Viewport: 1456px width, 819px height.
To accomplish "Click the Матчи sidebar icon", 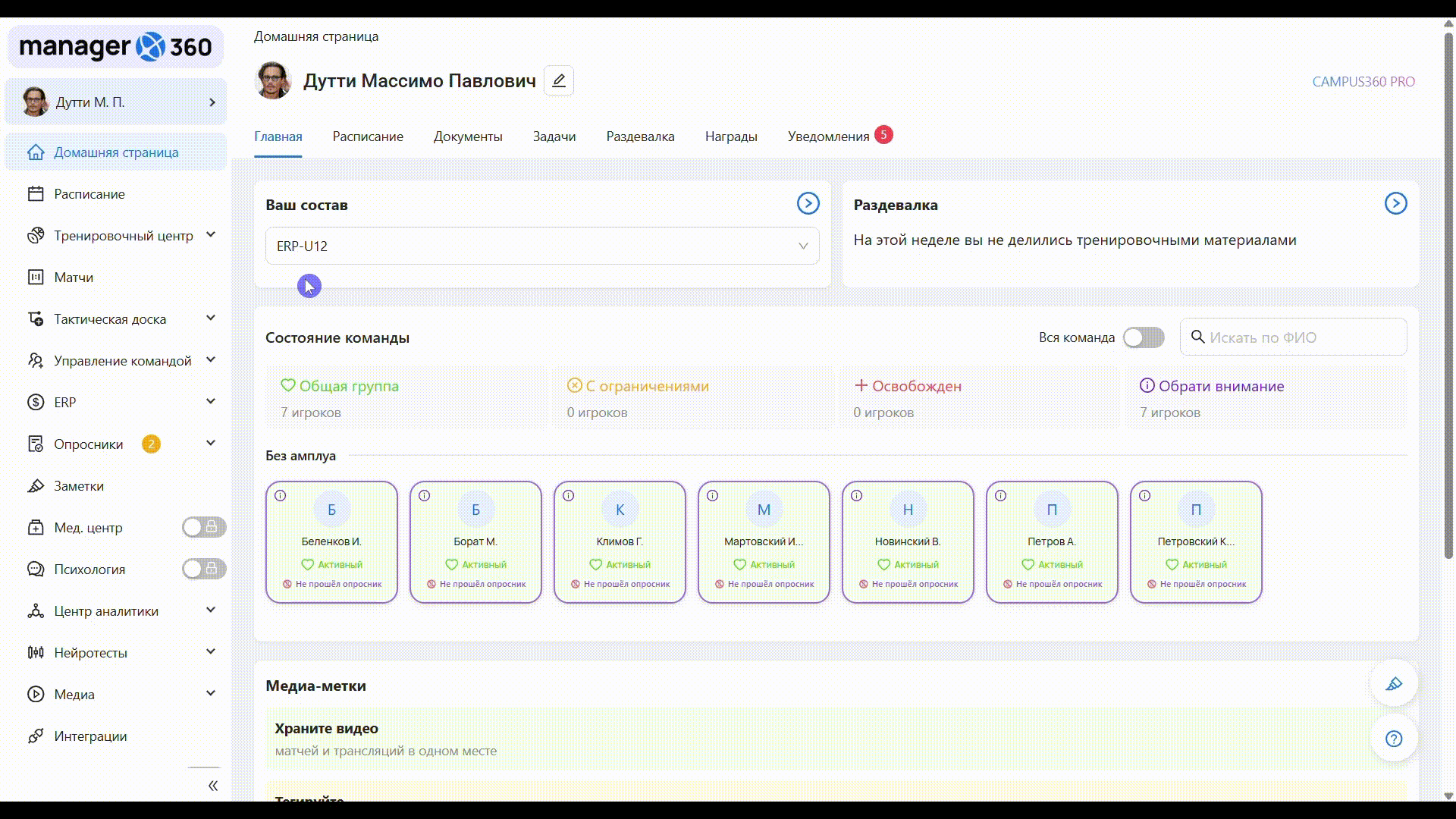I will click(x=36, y=278).
